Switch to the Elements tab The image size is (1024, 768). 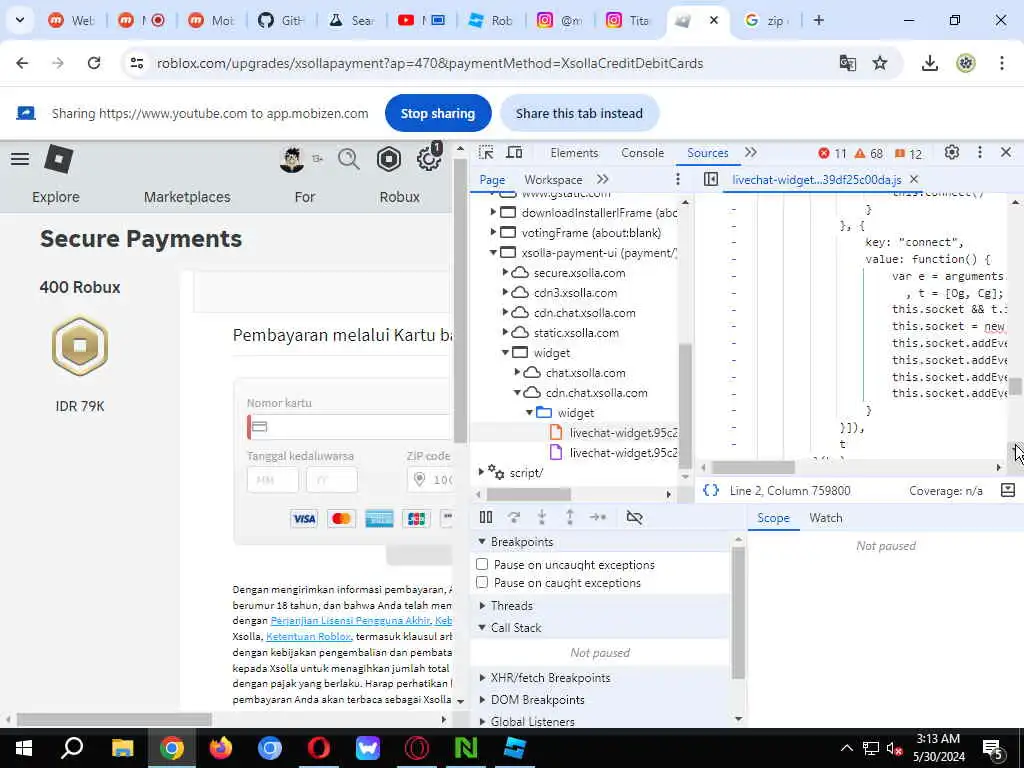574,153
